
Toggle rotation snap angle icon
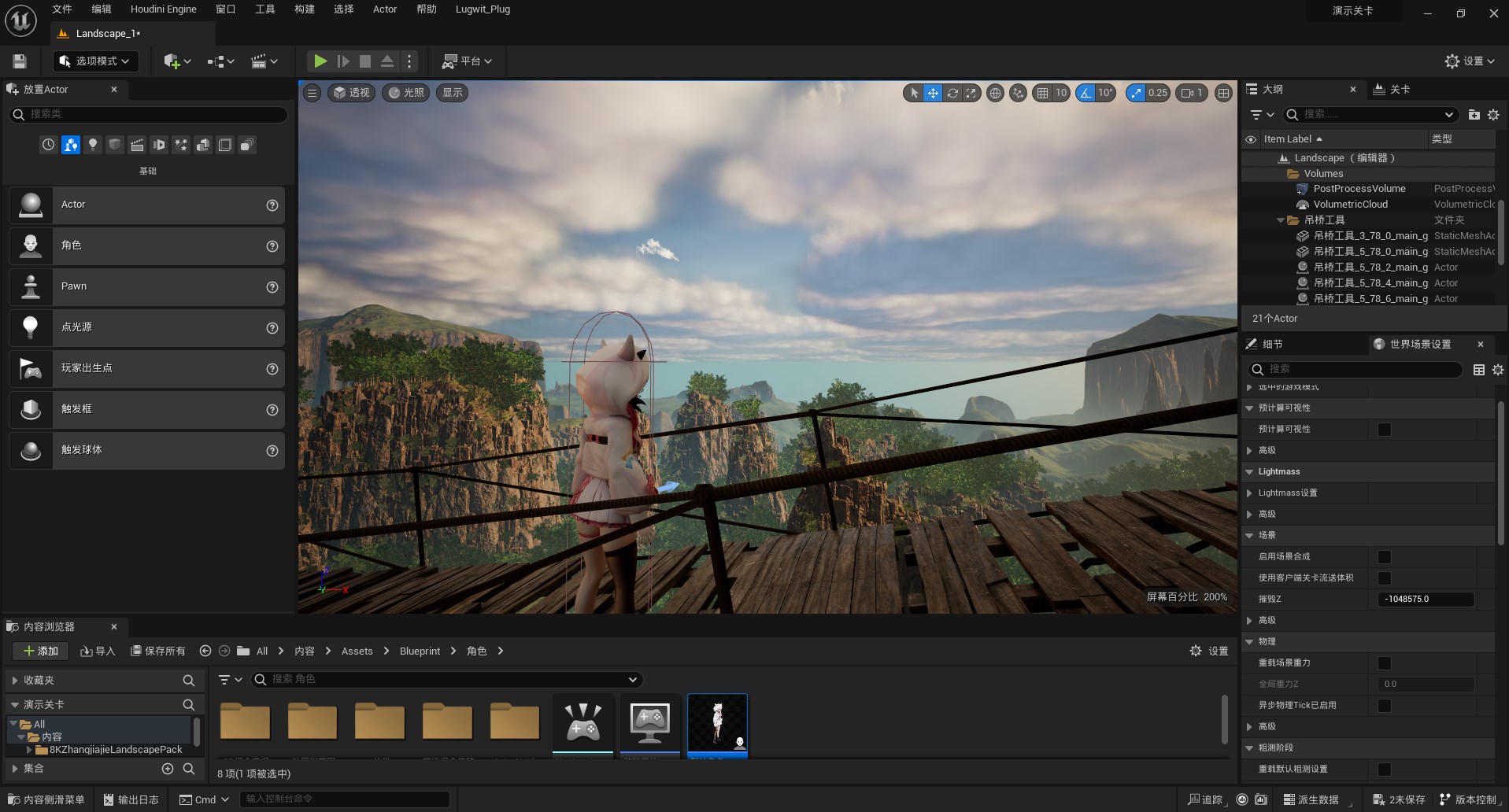pyautogui.click(x=1086, y=93)
